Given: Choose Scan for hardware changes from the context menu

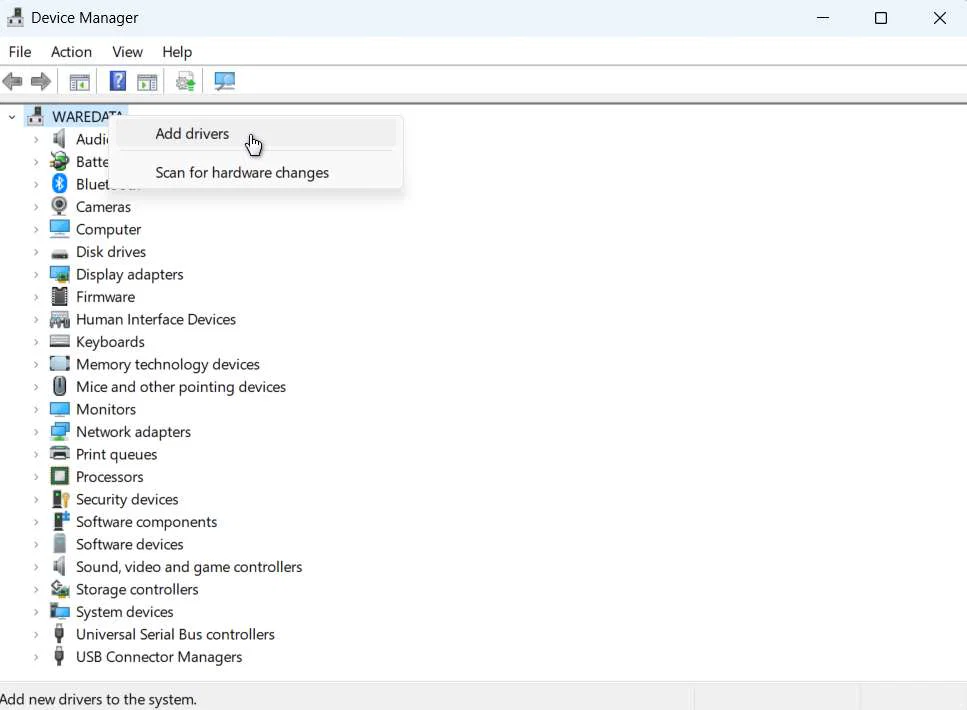Looking at the screenshot, I should (242, 172).
